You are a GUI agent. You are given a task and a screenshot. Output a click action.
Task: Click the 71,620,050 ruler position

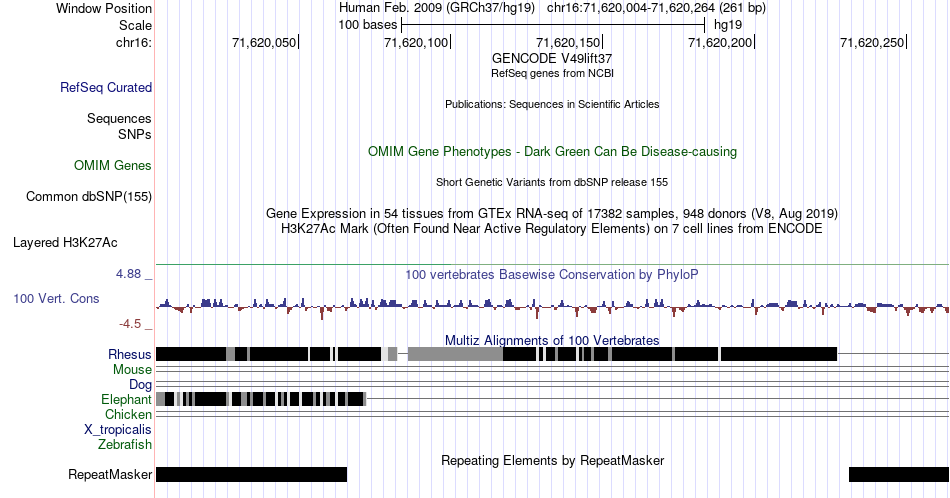coord(265,42)
